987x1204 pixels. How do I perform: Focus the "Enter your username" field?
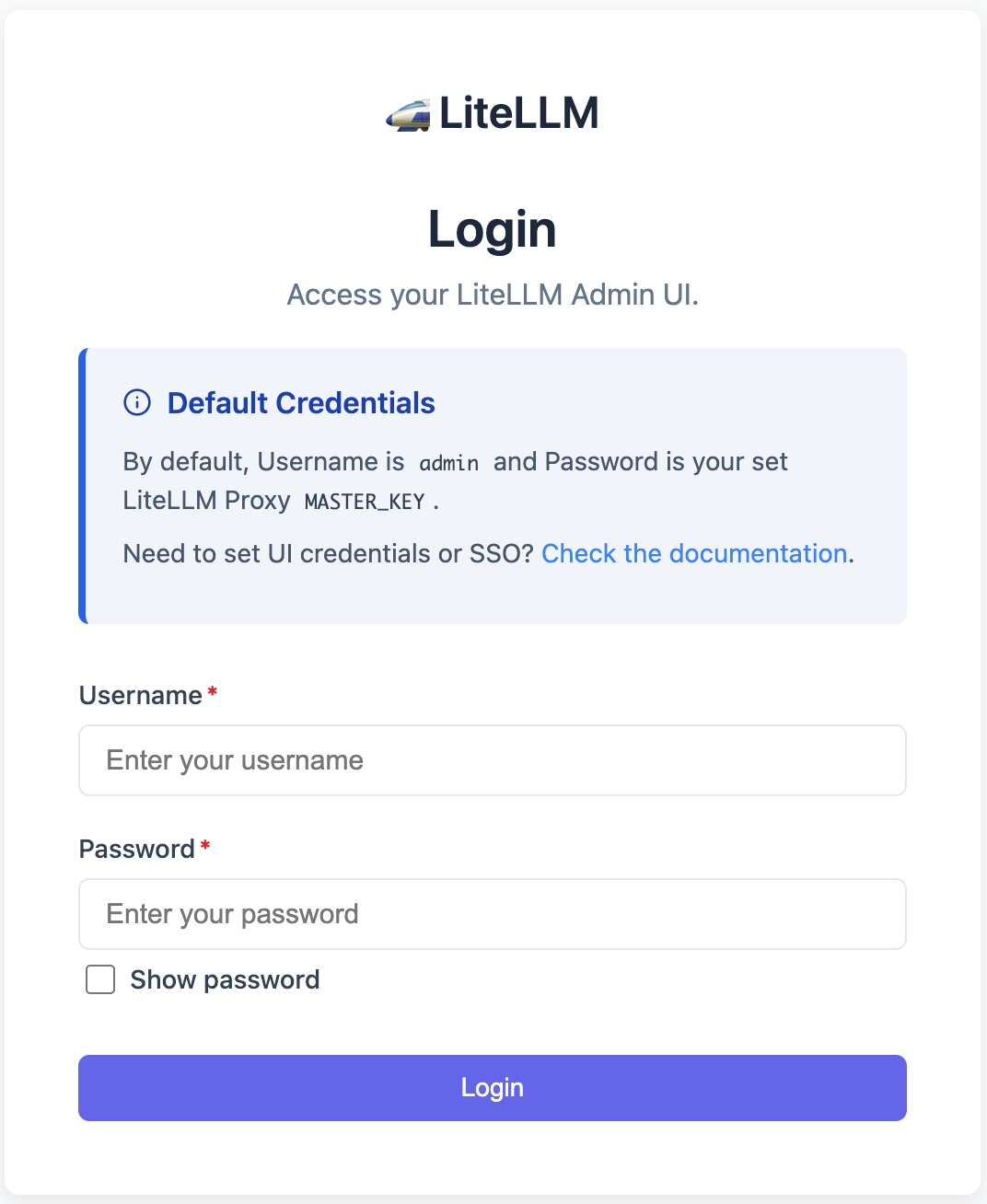(493, 760)
